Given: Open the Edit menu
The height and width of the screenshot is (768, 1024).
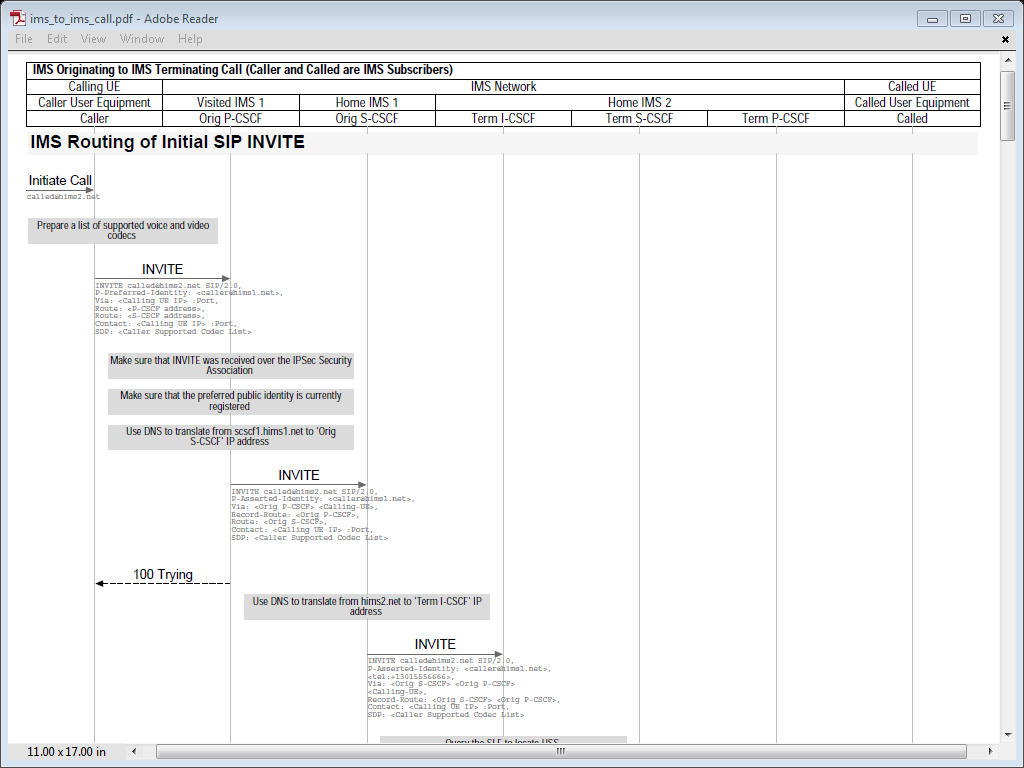Looking at the screenshot, I should [57, 39].
